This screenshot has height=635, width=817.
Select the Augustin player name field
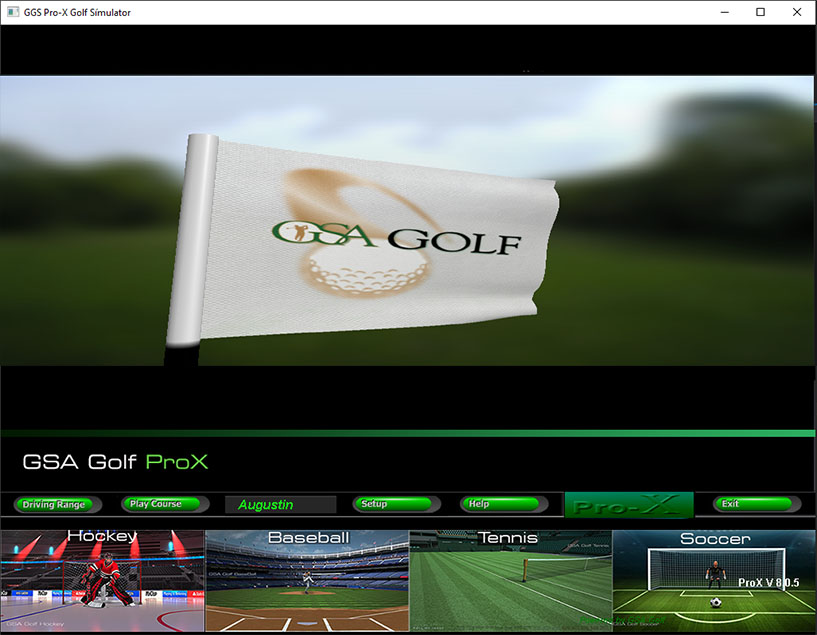pos(280,504)
